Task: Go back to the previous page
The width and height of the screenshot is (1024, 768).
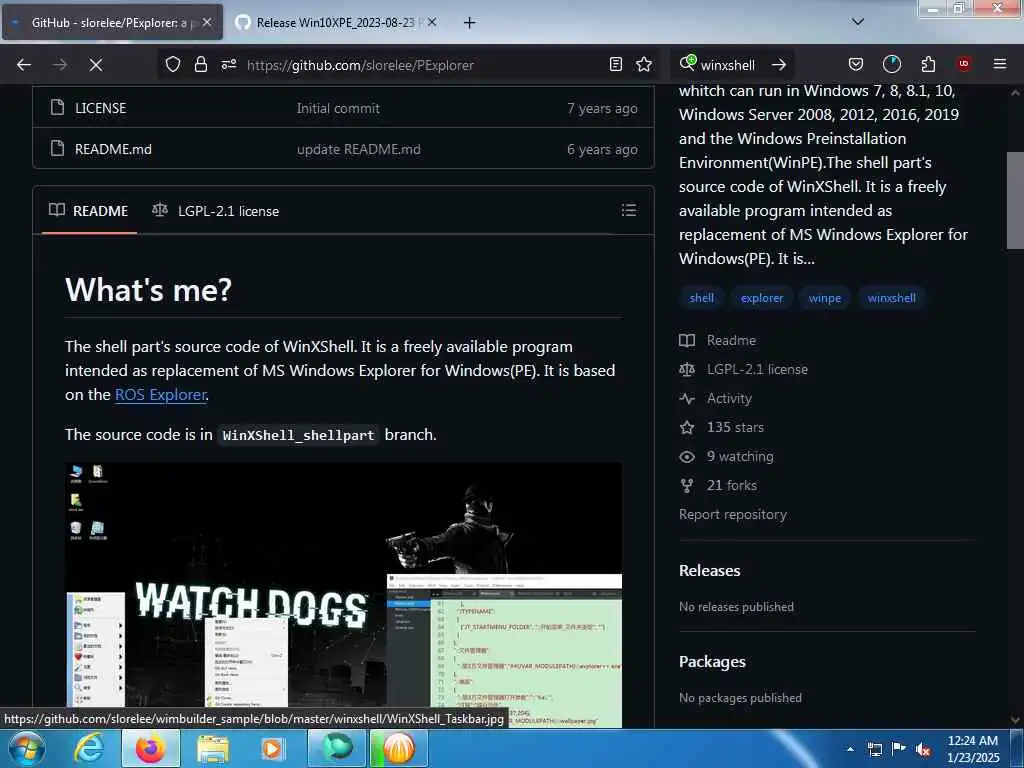Action: click(x=24, y=65)
